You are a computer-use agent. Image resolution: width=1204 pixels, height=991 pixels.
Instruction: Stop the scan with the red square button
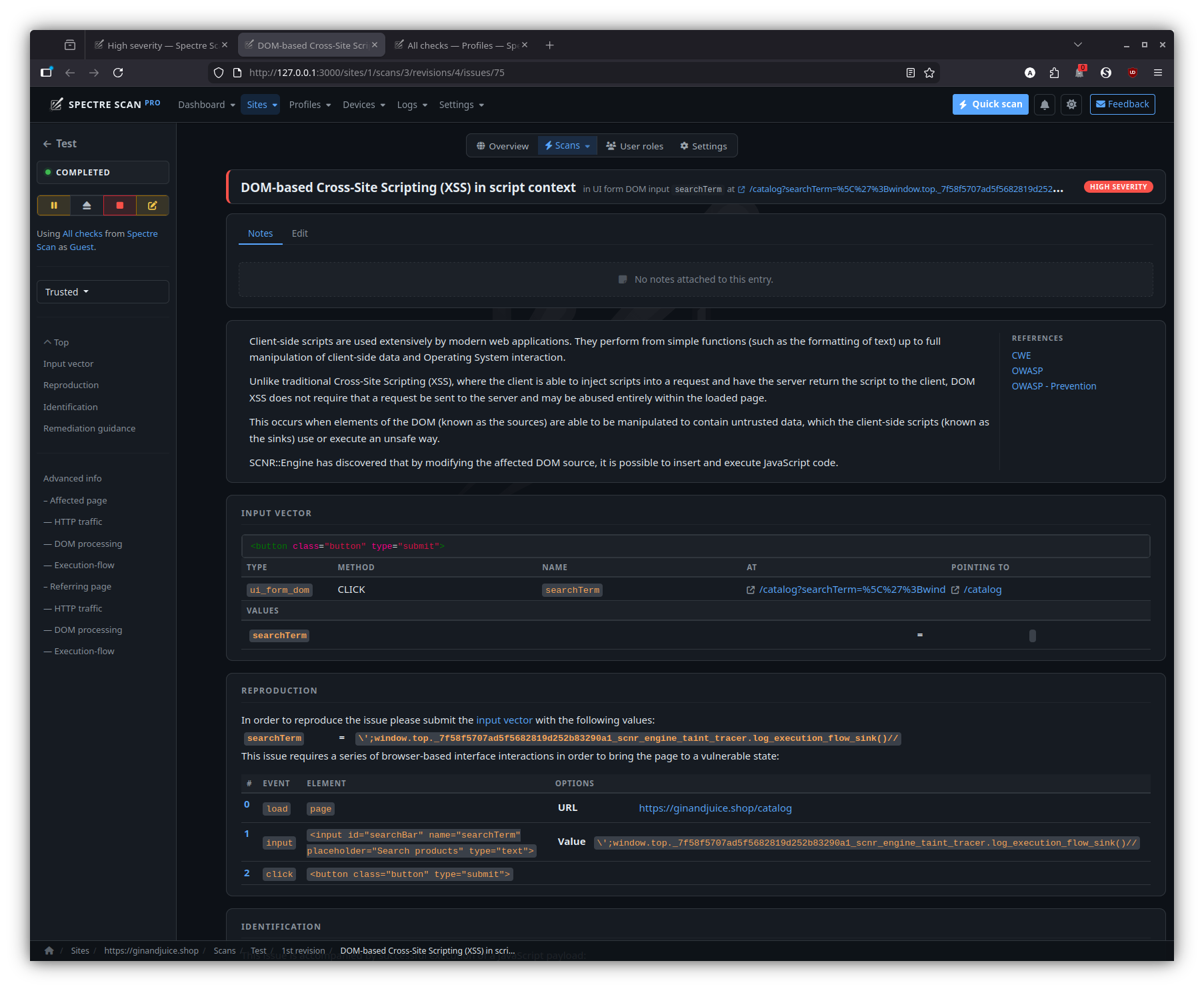click(x=120, y=205)
